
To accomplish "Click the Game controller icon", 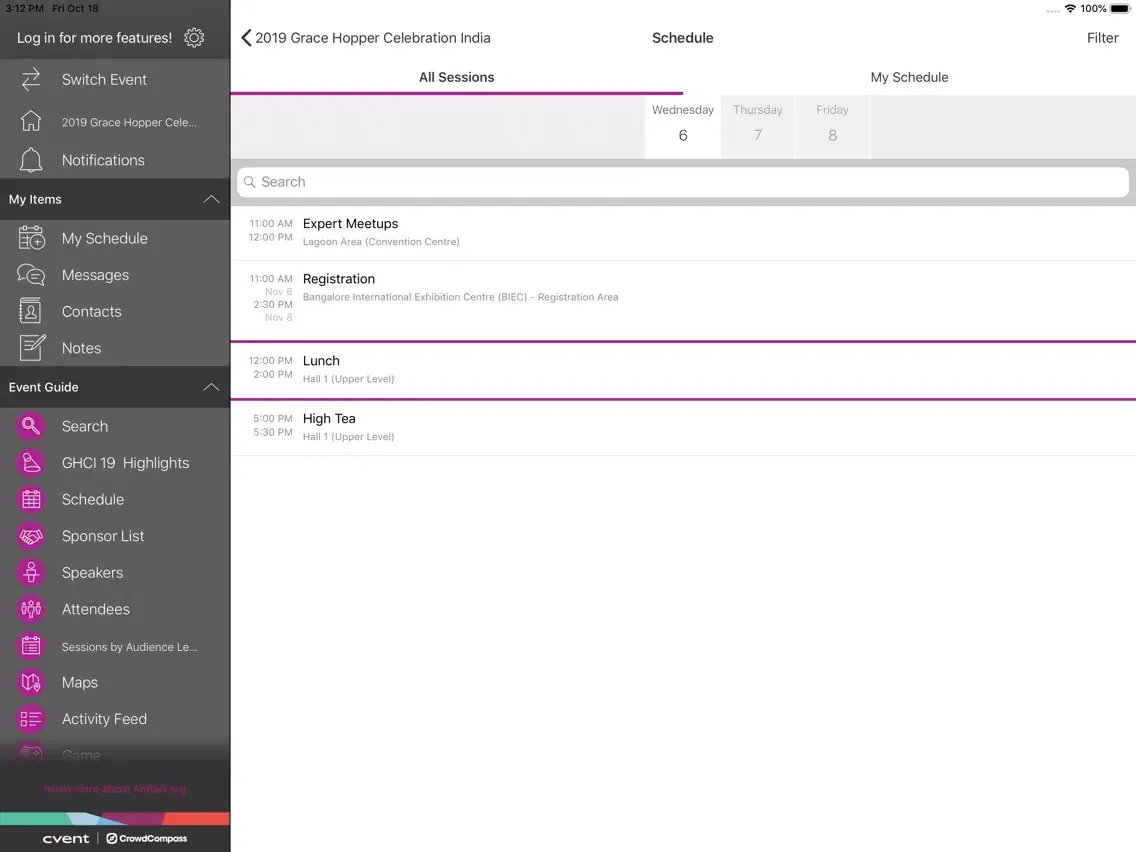I will [x=31, y=754].
